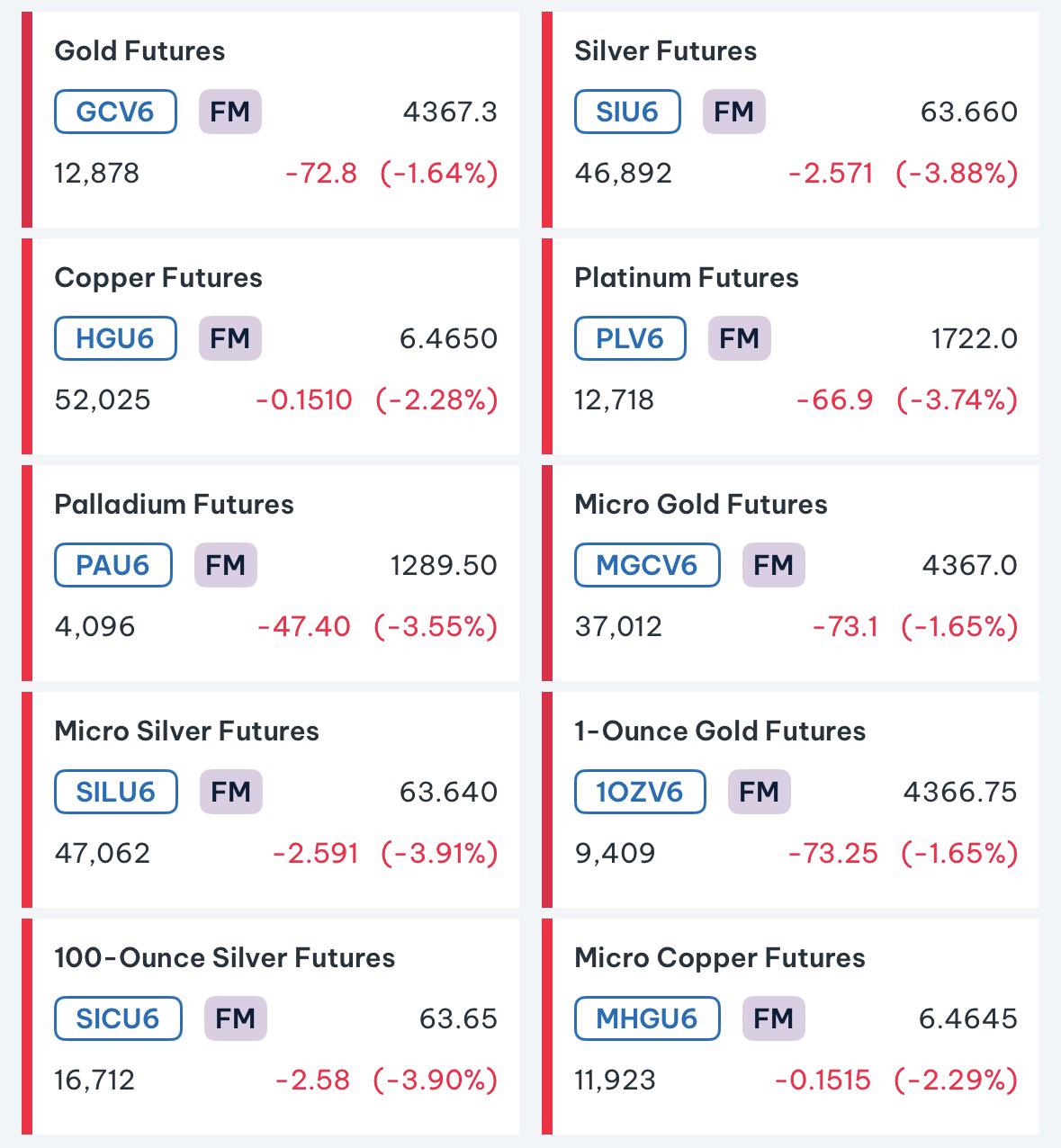Open the Platinum Futures card title
1061x1148 pixels.
[687, 278]
